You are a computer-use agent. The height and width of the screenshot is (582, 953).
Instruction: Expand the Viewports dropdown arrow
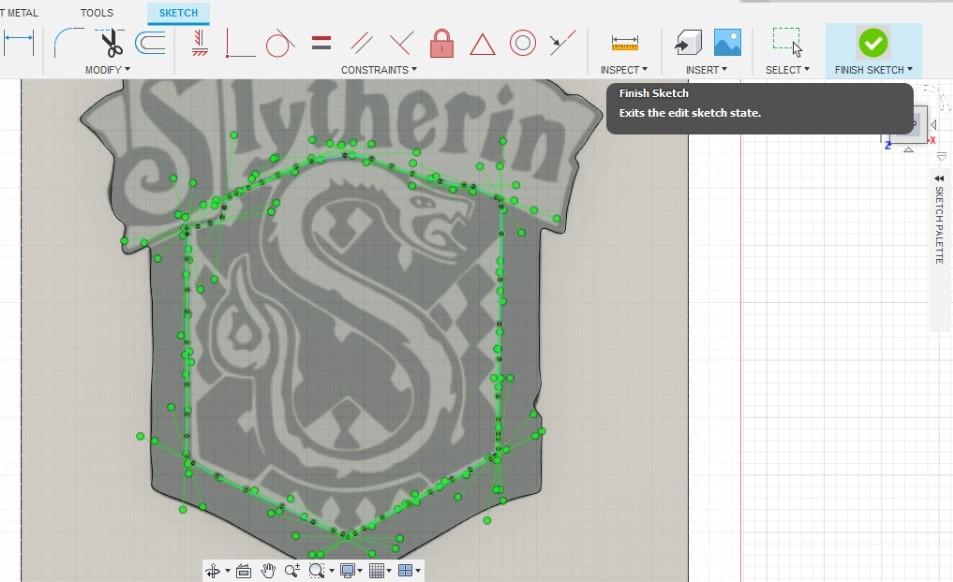coord(418,571)
